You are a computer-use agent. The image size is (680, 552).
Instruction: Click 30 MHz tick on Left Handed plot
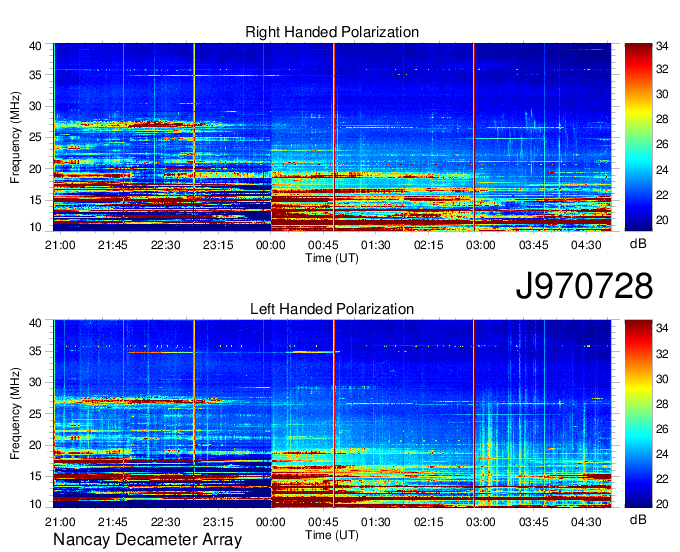35,382
